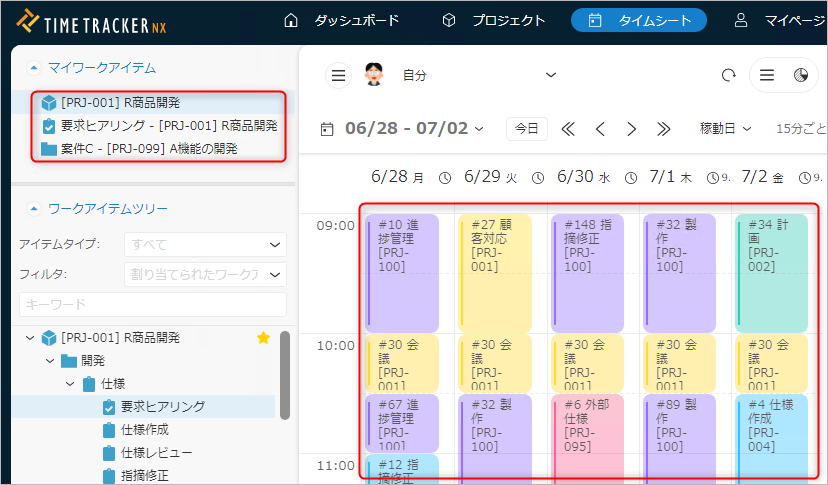Expand the 稼動日 dropdown
This screenshot has width=828, height=485.
point(725,128)
